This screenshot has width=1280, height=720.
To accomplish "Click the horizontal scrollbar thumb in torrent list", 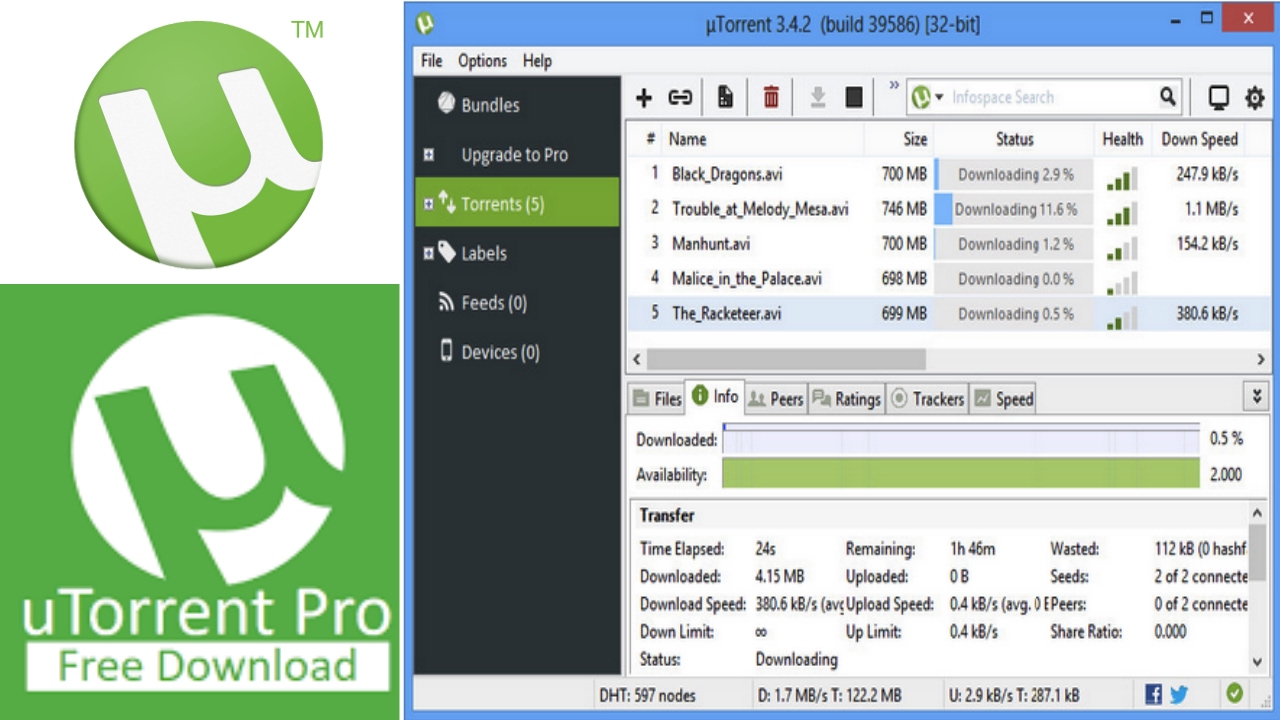I will (x=786, y=358).
